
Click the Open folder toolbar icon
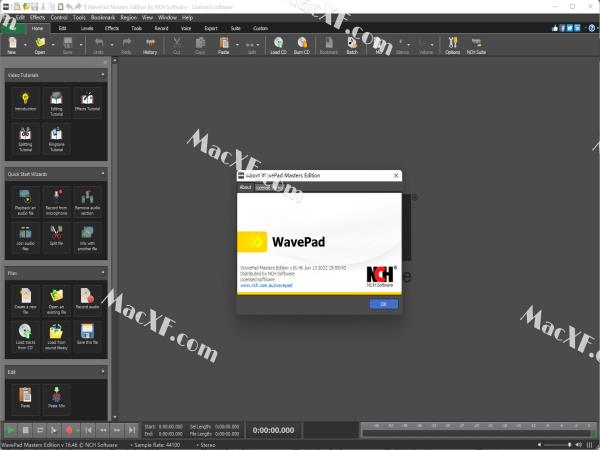click(x=40, y=45)
